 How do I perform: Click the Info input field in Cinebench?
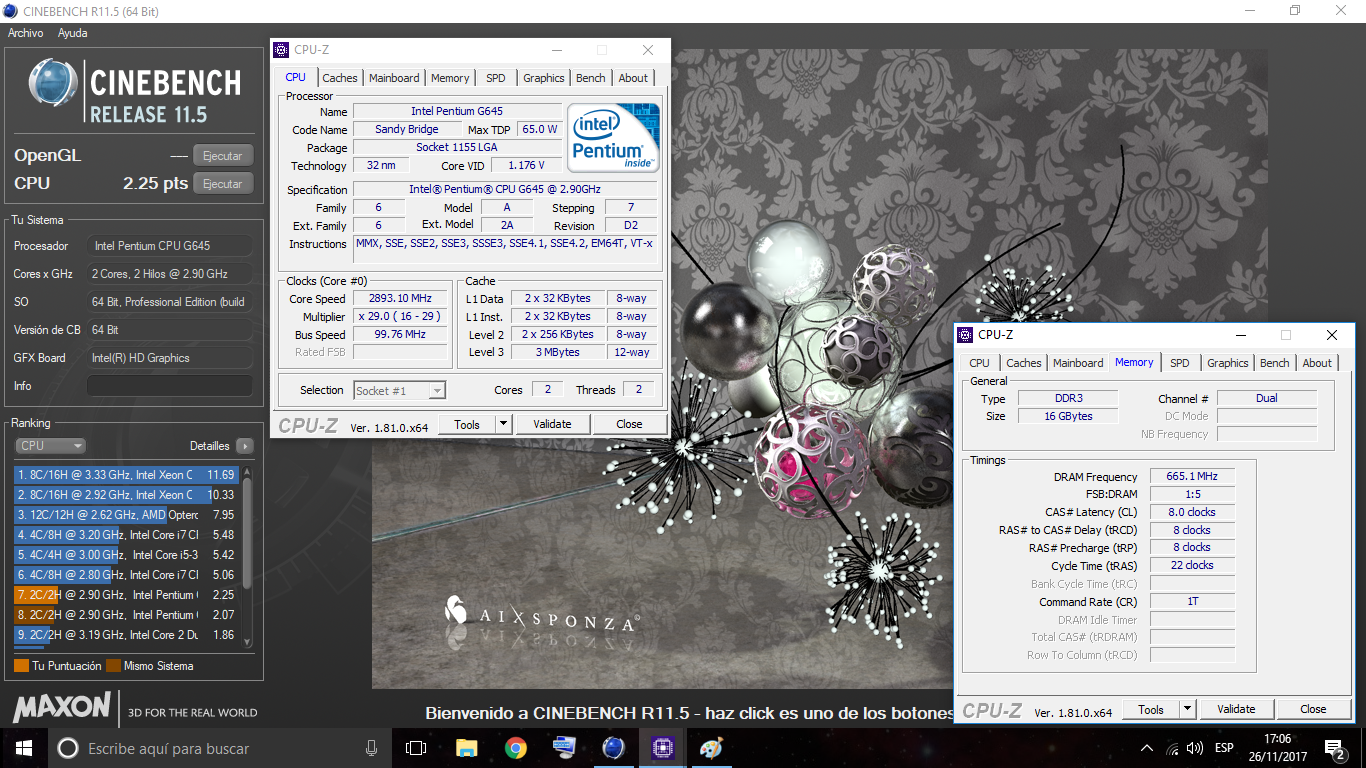(170, 386)
